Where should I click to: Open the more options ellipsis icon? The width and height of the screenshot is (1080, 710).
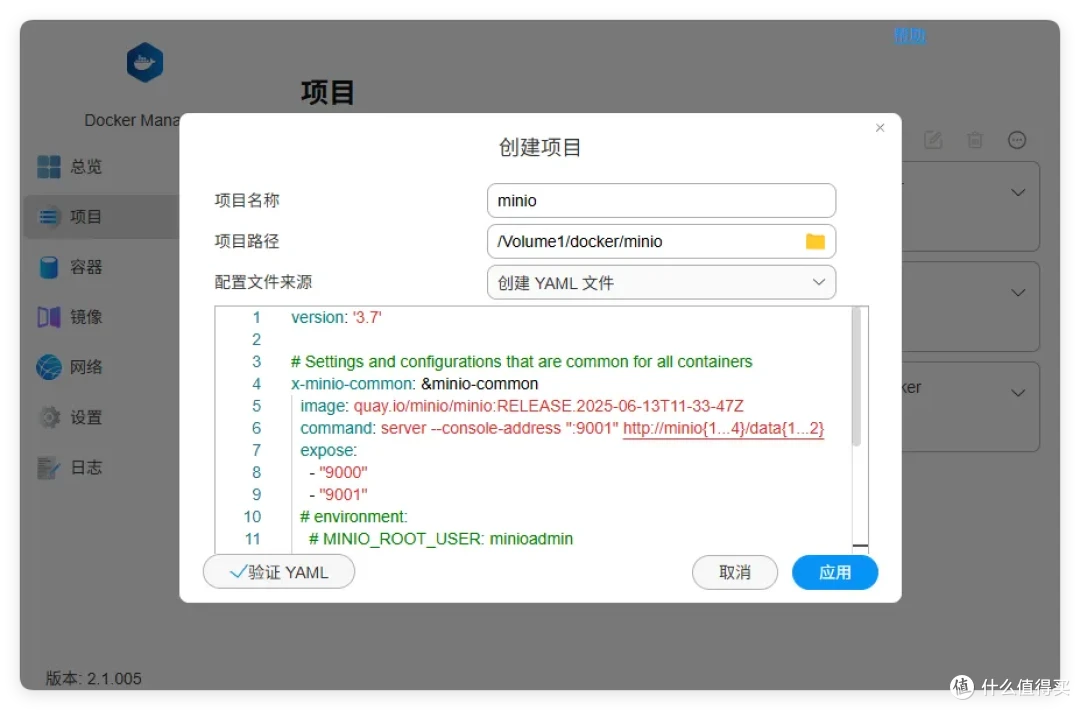click(x=1017, y=140)
